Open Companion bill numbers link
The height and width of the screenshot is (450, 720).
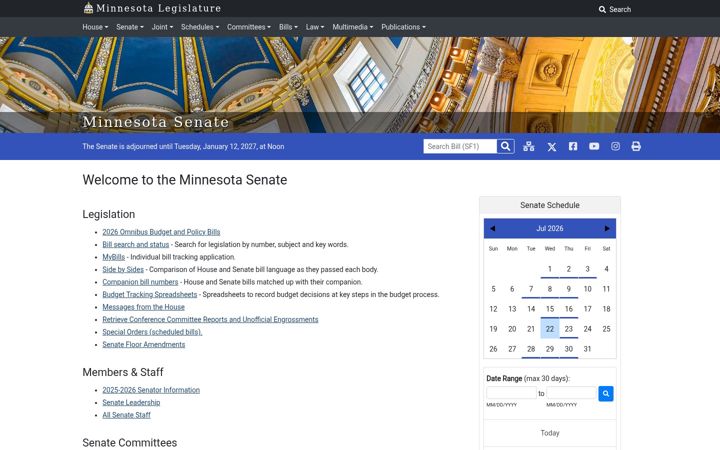point(140,282)
